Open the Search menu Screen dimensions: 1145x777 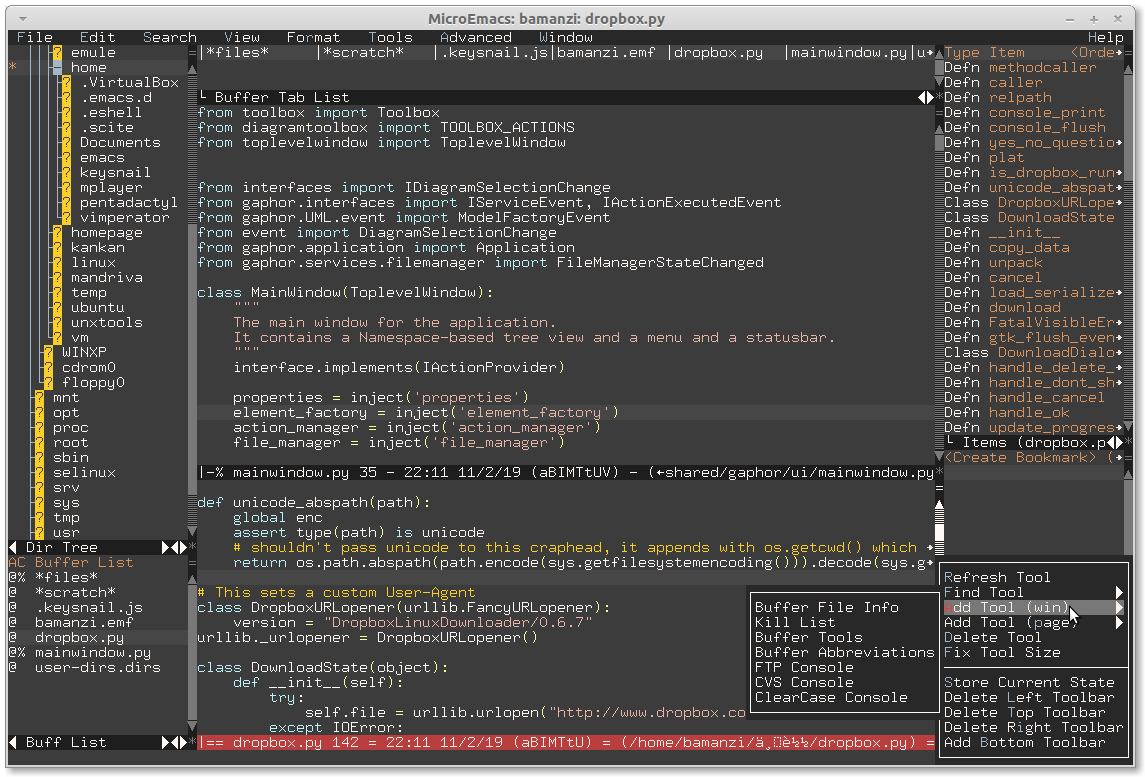pos(169,37)
